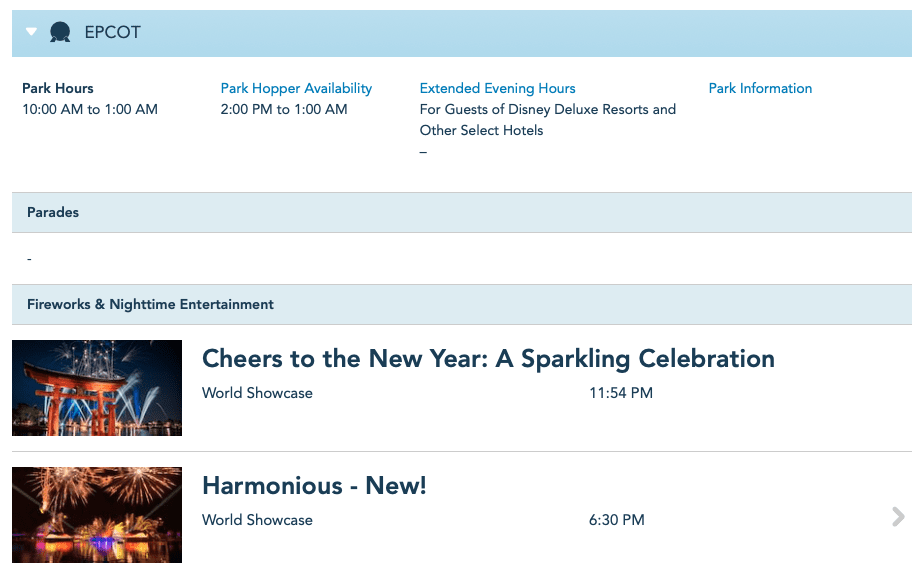The image size is (918, 573).
Task: Click the Harmonious fireworks thumbnail
Action: [97, 515]
